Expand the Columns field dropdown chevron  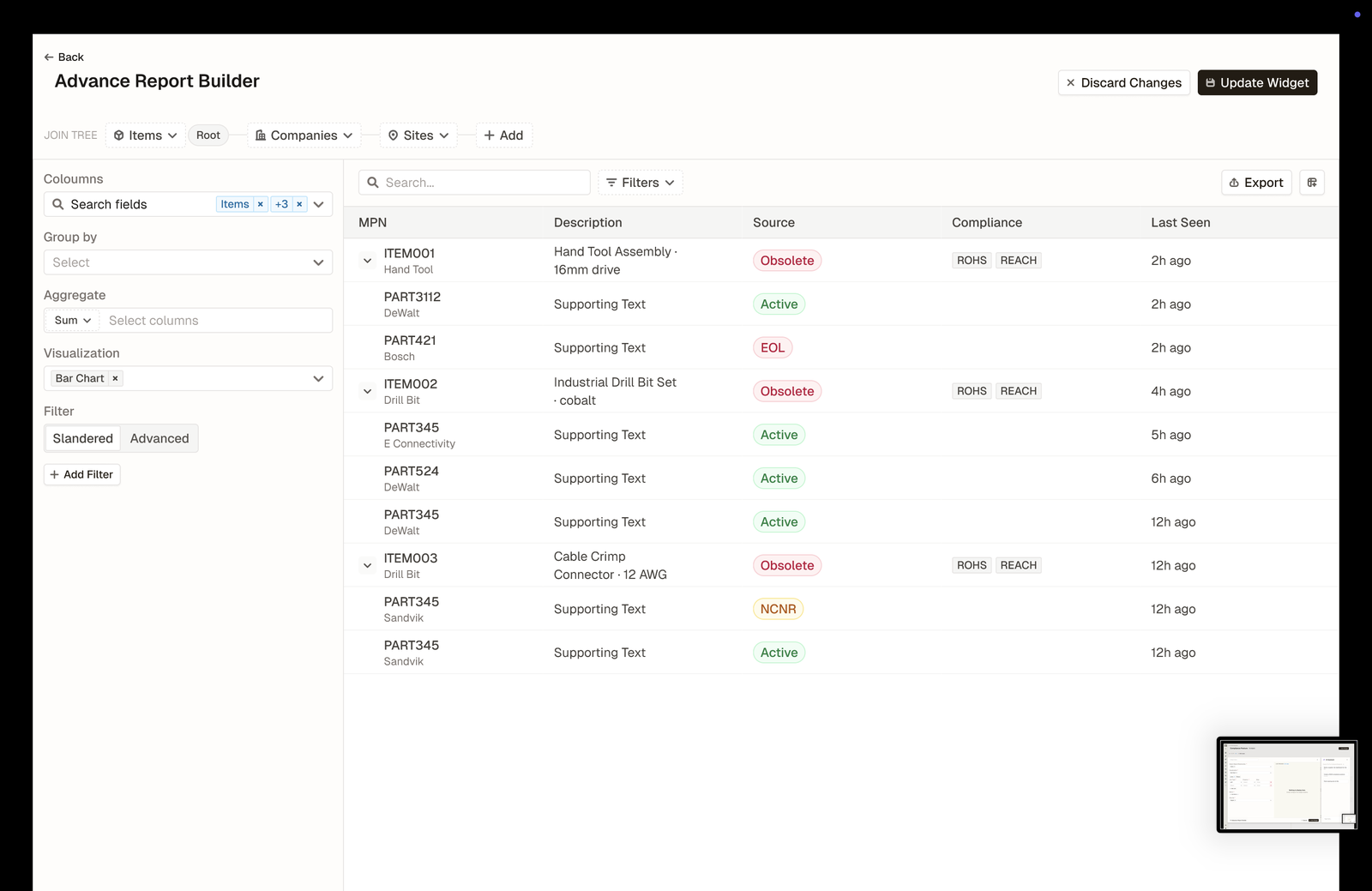click(x=319, y=204)
